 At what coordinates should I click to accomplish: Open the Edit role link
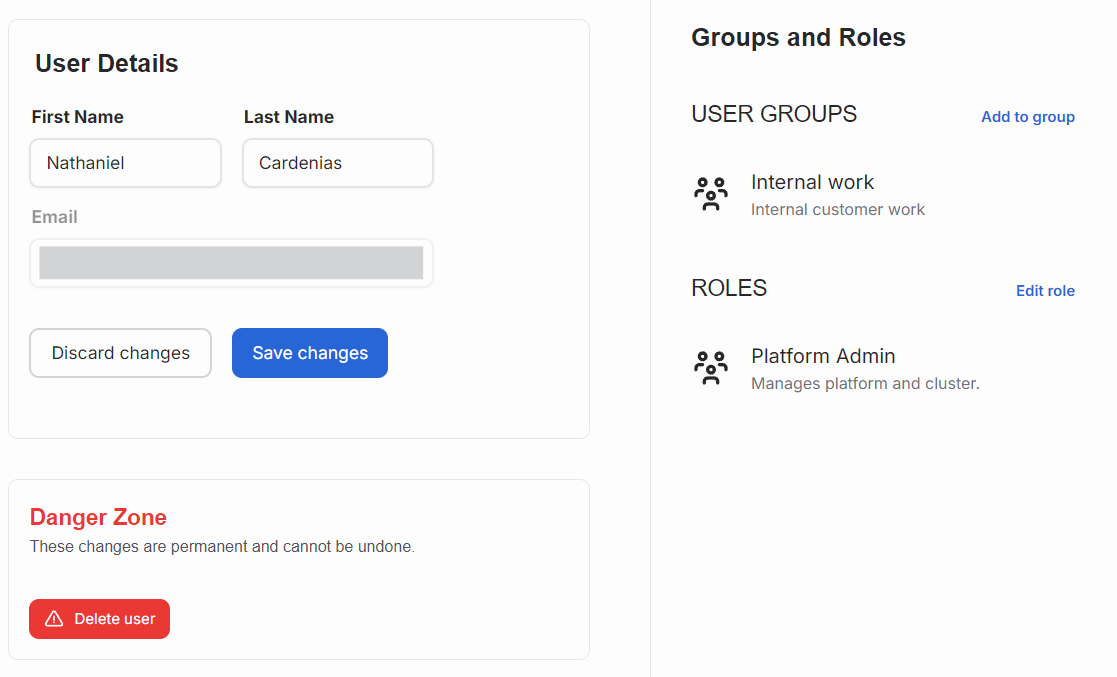point(1045,290)
